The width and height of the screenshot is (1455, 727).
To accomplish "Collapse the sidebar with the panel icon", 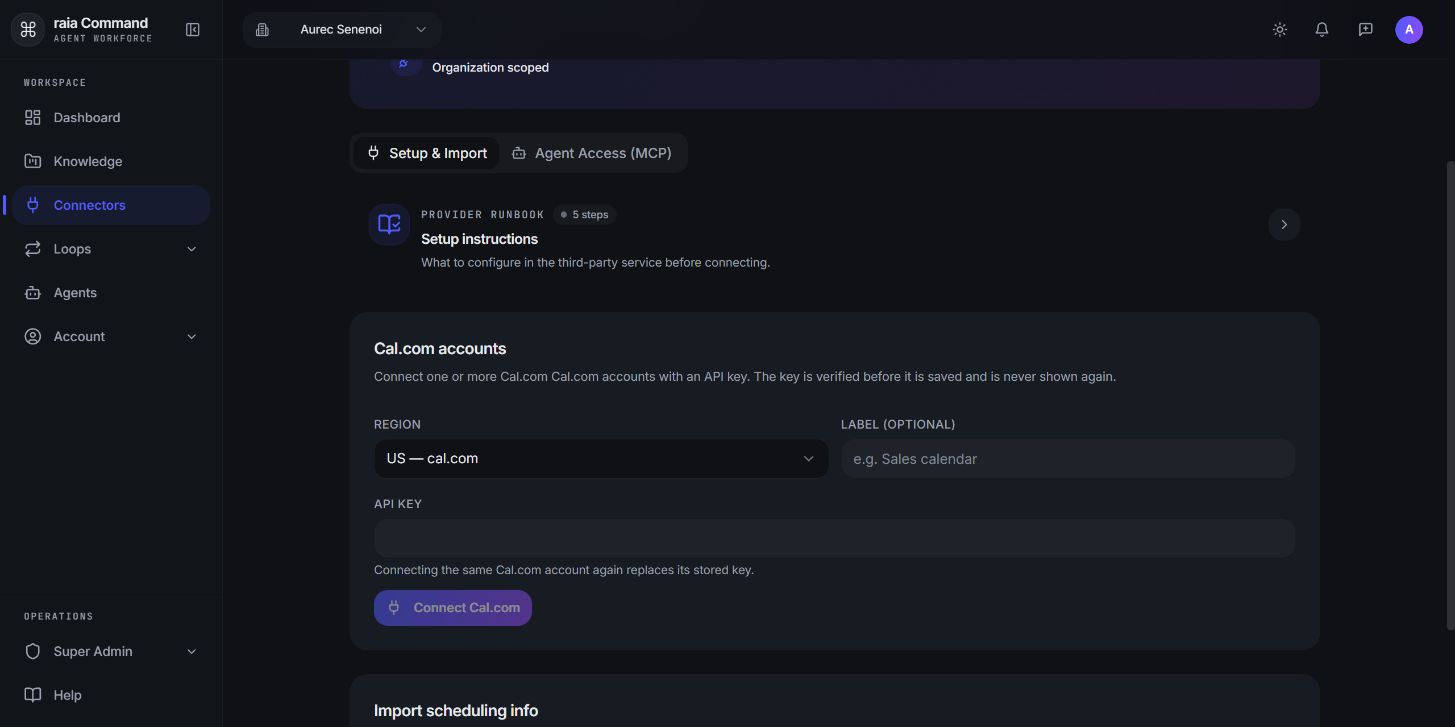I will pyautogui.click(x=193, y=30).
